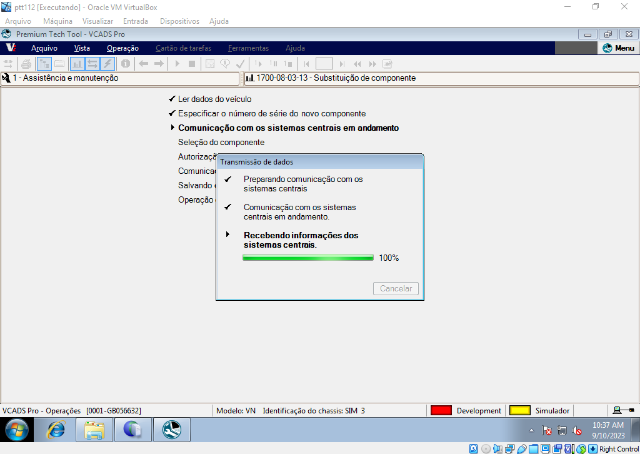Screen dimensions: 640x454
Task: Click the Menu button with globe icon
Action: pos(618,48)
